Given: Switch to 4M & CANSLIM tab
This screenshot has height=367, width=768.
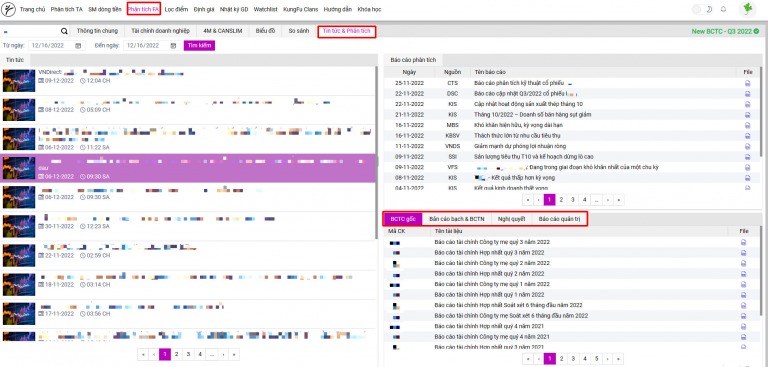Looking at the screenshot, I should click(x=222, y=31).
